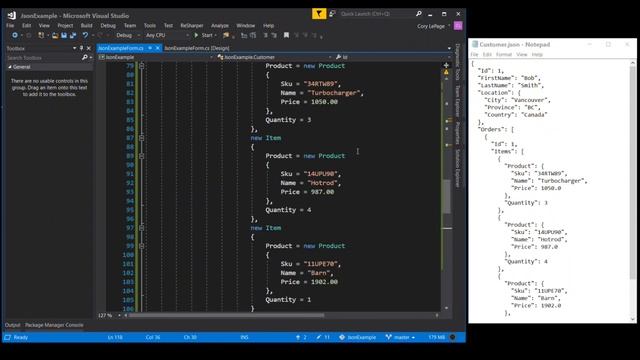Open the feedback icon beside Quick Launch
This screenshot has width=640, height=360.
click(332, 14)
